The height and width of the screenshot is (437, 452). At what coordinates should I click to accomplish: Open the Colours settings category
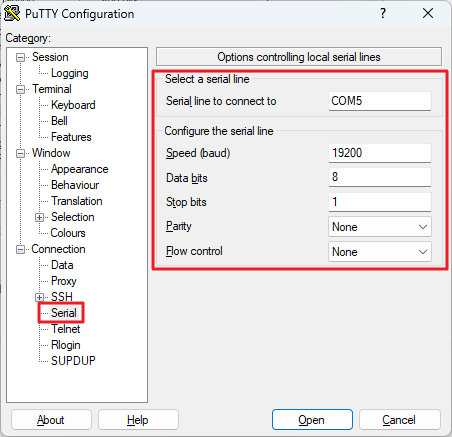coord(68,233)
